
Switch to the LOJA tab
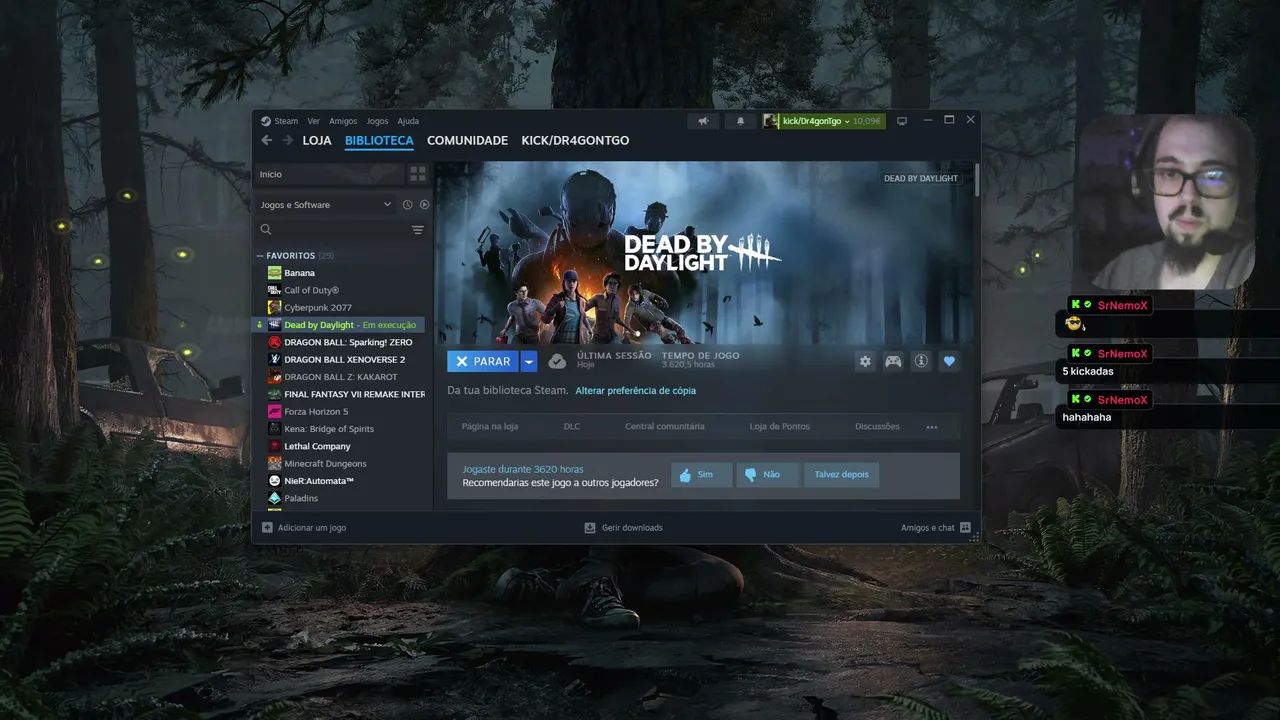pos(317,141)
